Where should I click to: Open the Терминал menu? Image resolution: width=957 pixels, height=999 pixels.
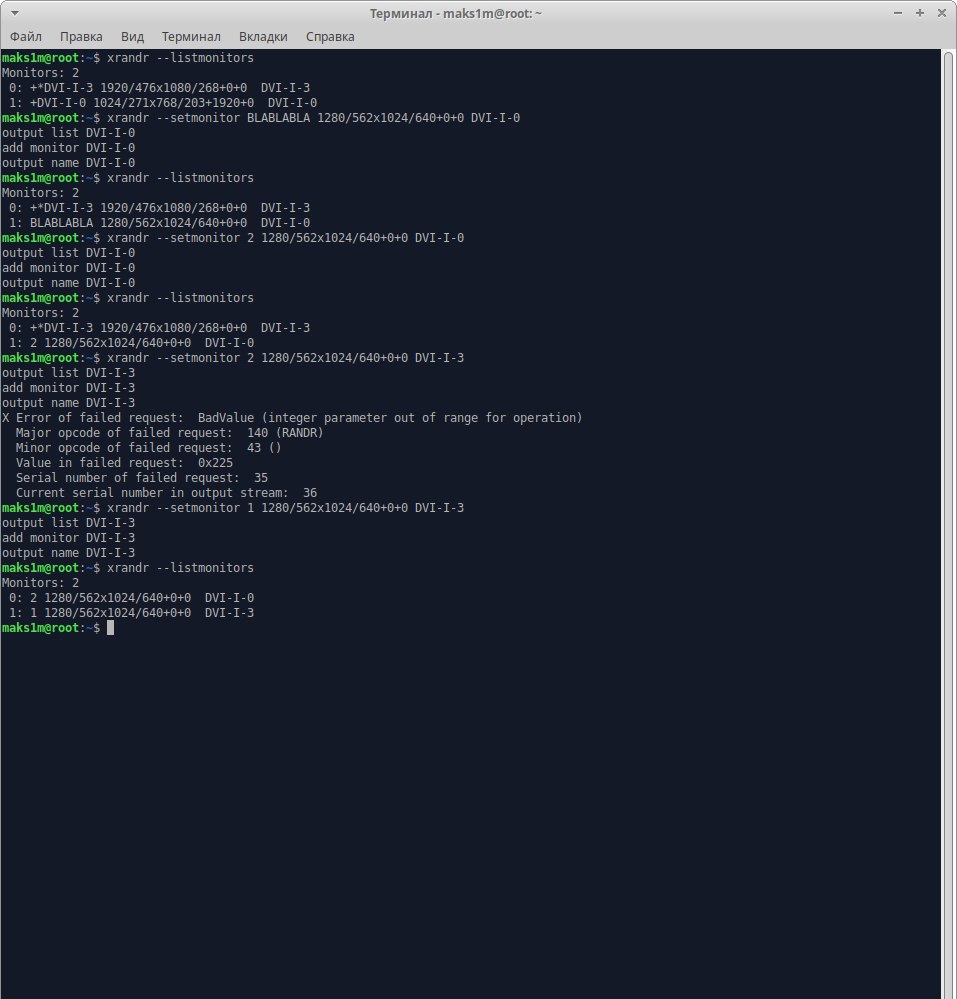(x=191, y=36)
